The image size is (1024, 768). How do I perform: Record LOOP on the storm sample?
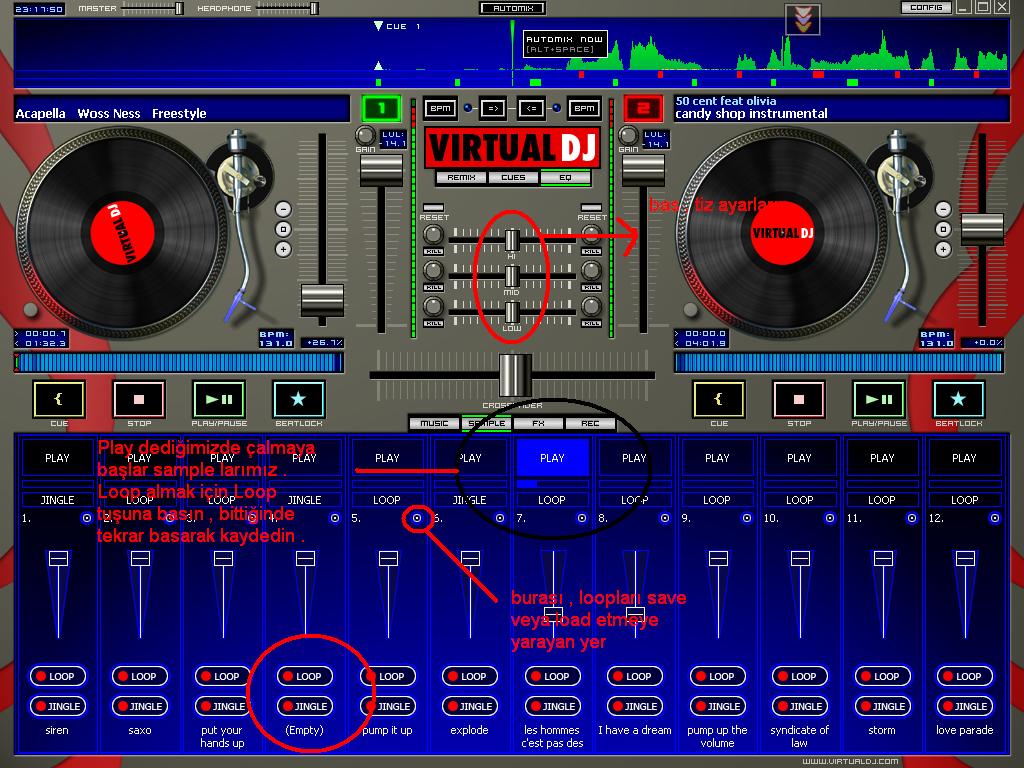(x=882, y=676)
